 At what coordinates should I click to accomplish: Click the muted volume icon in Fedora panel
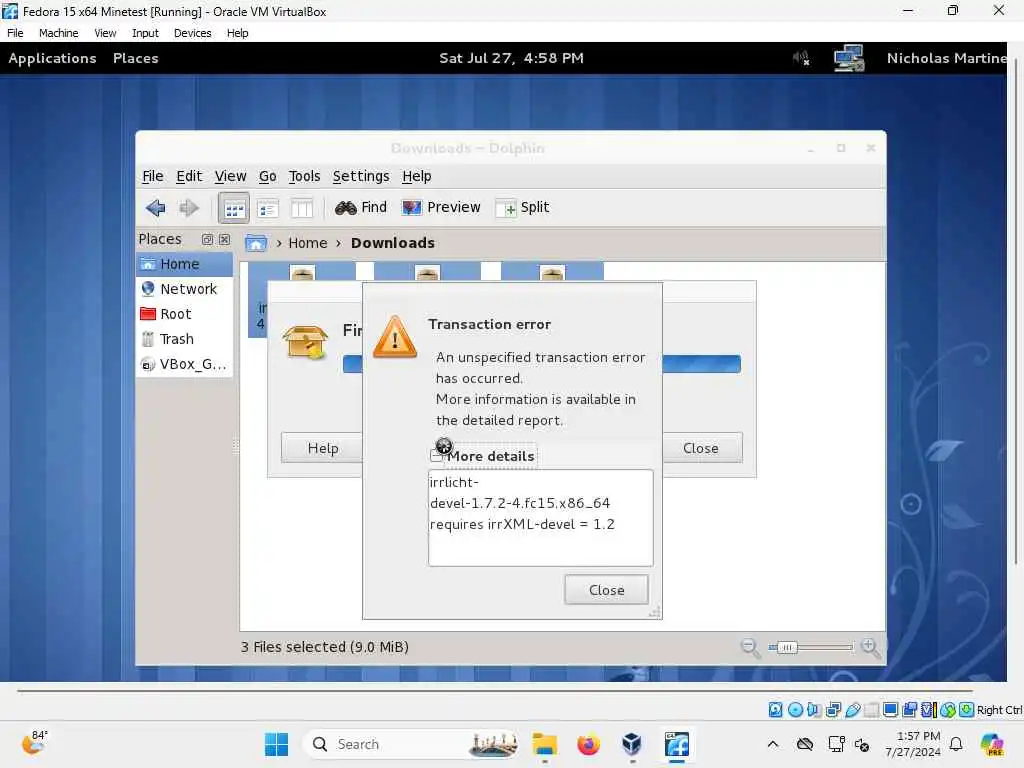tap(801, 58)
